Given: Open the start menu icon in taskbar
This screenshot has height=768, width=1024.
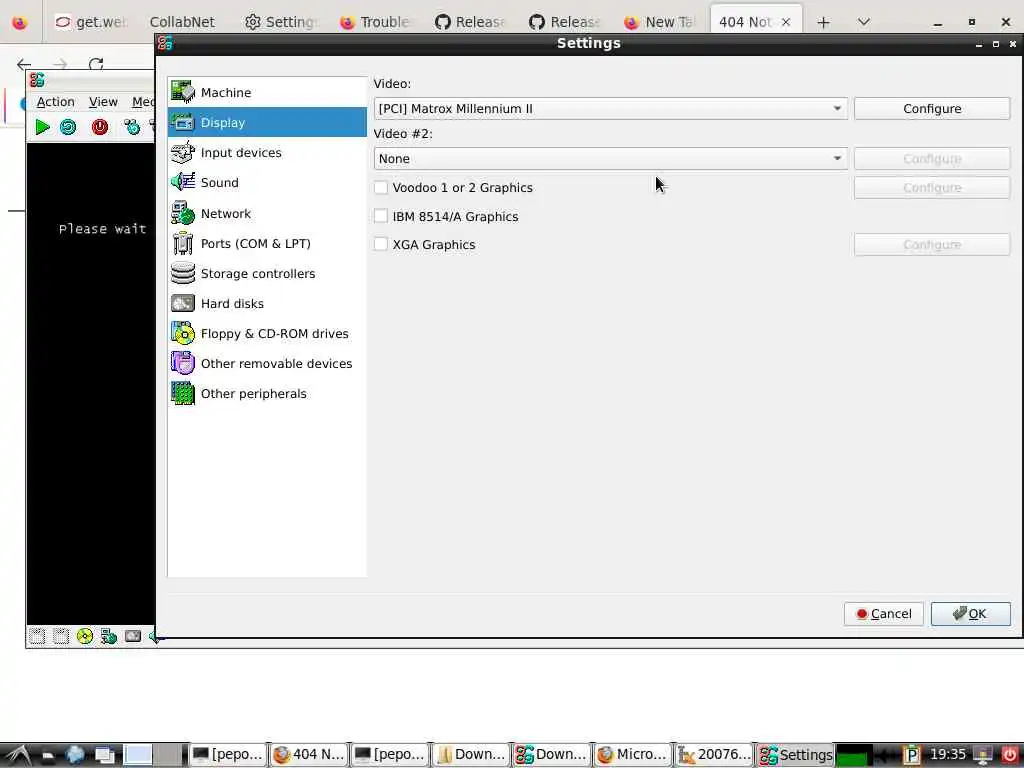Looking at the screenshot, I should point(17,755).
